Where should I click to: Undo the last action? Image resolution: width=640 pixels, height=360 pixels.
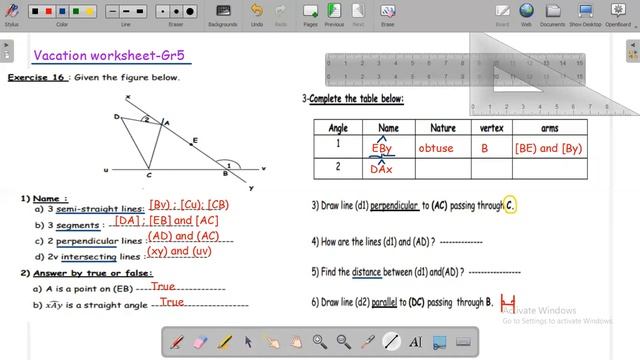(257, 15)
